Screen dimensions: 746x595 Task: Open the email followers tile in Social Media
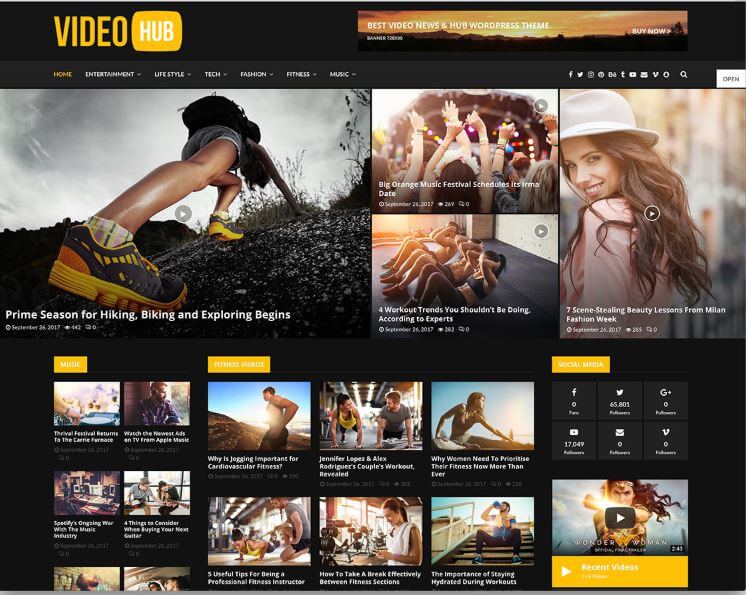[x=619, y=441]
